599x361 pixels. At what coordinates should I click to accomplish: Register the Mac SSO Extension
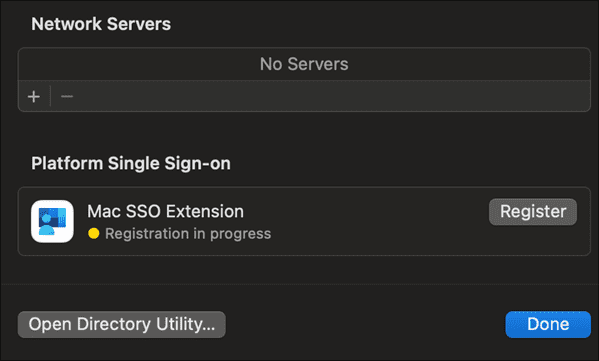pos(533,212)
